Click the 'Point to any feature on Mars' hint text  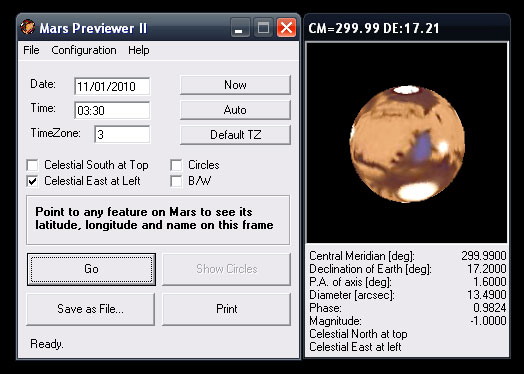coord(154,218)
